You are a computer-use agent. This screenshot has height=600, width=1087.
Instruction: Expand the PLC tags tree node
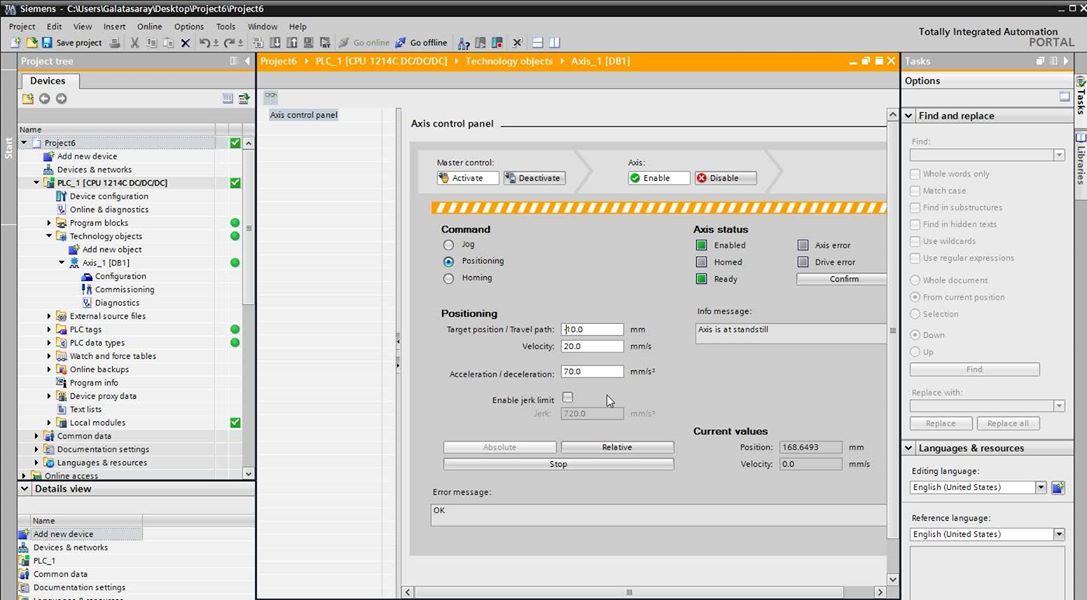coord(49,329)
